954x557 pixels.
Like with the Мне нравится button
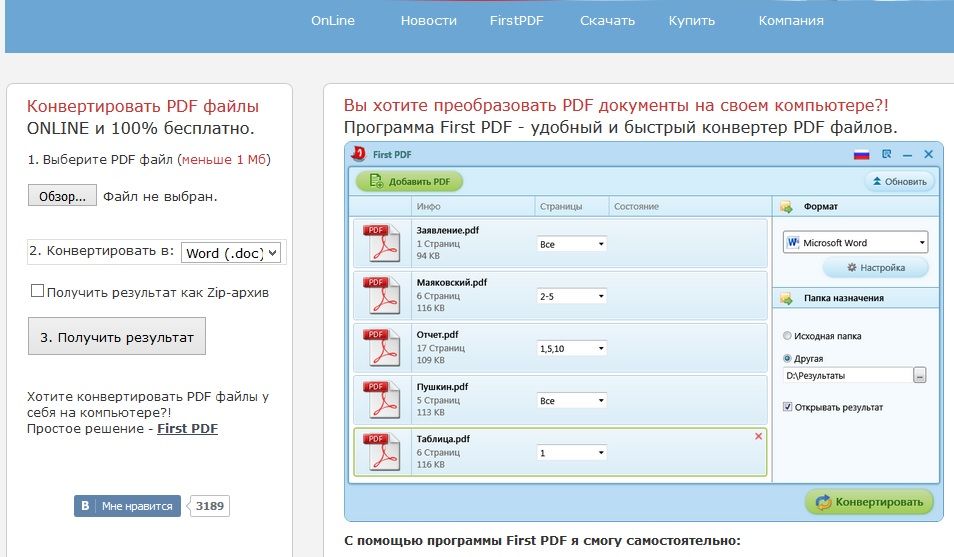127,506
